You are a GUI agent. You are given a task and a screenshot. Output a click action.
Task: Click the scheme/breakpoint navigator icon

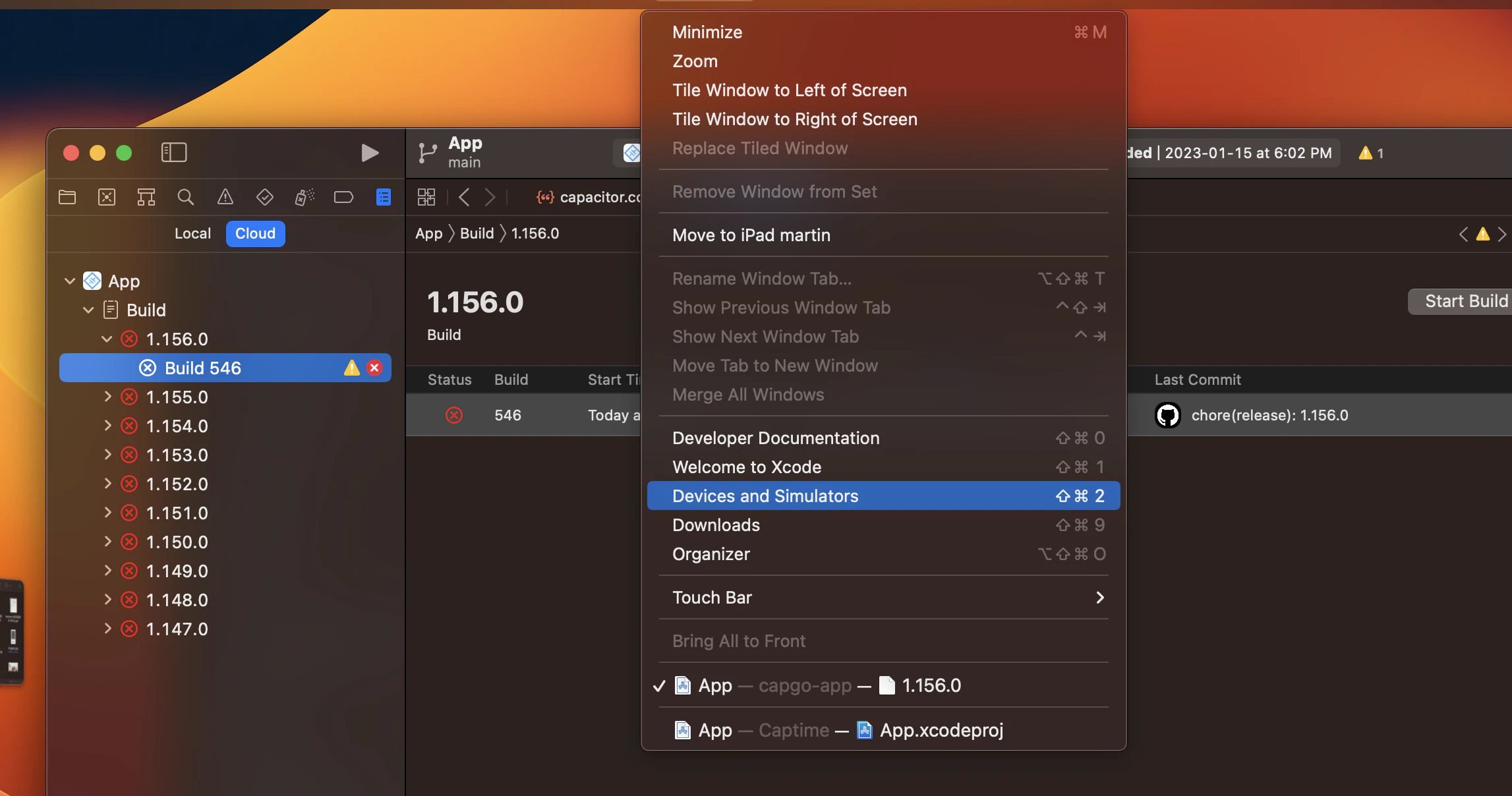click(x=343, y=197)
